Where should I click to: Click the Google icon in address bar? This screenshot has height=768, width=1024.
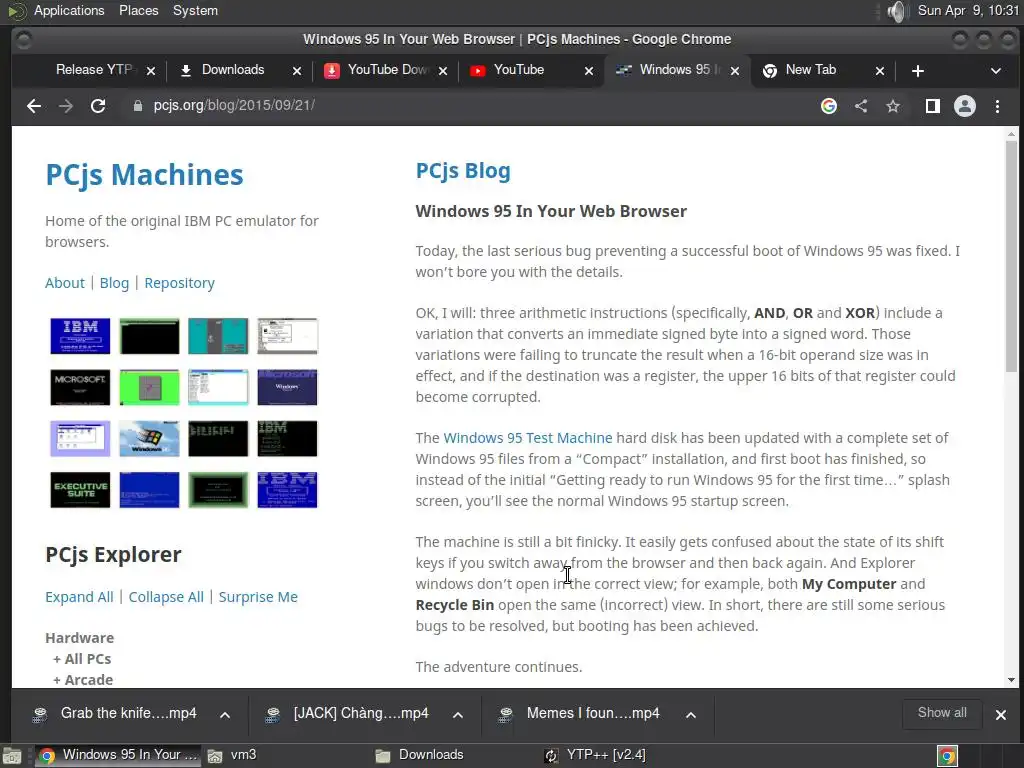[x=829, y=106]
